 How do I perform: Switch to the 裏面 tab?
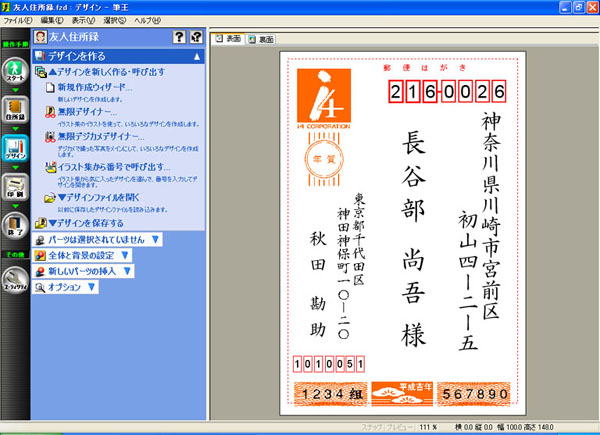coord(262,39)
